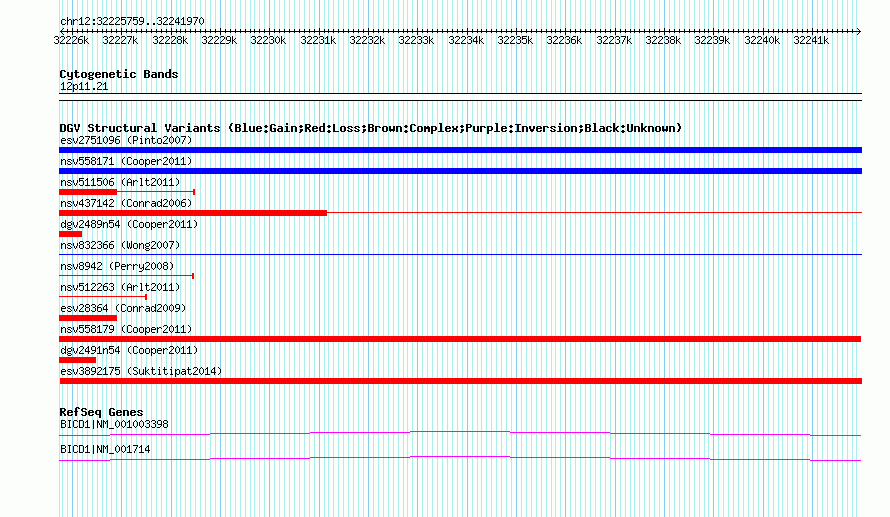Click the 32230k ruler tick label
890x517 pixels.
pos(268,40)
